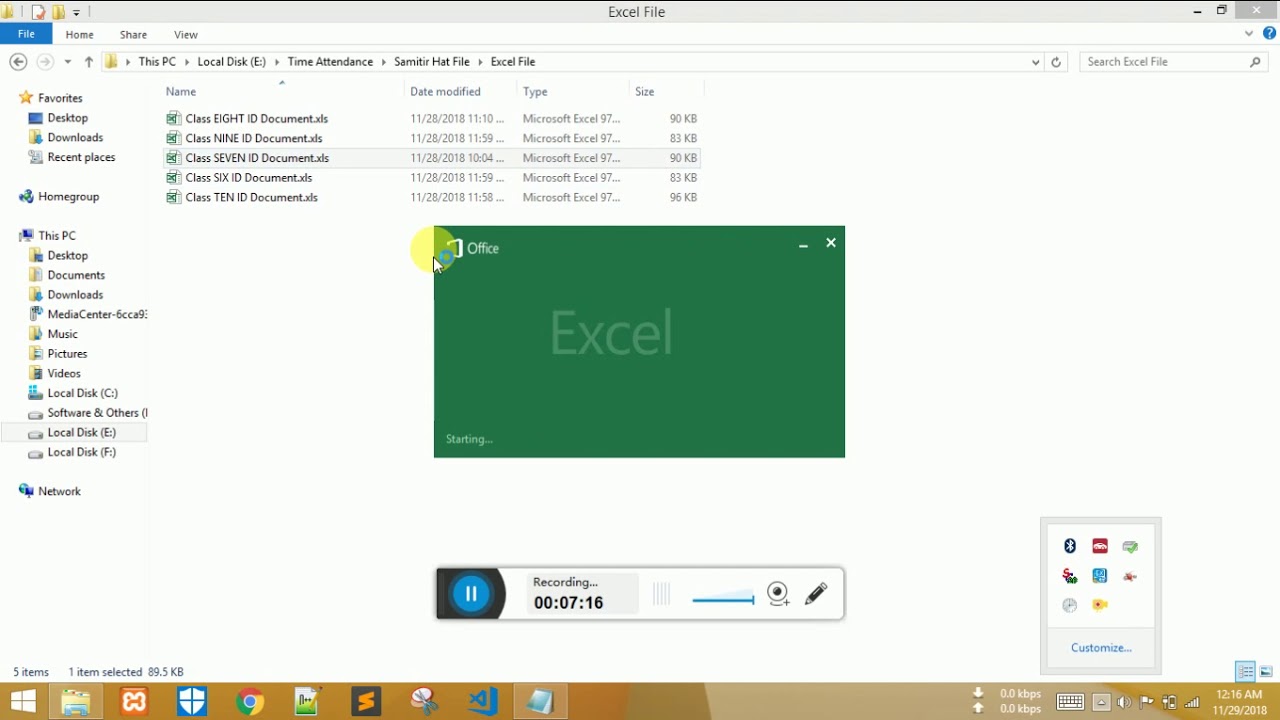Open recent locations dropdown

[67, 62]
